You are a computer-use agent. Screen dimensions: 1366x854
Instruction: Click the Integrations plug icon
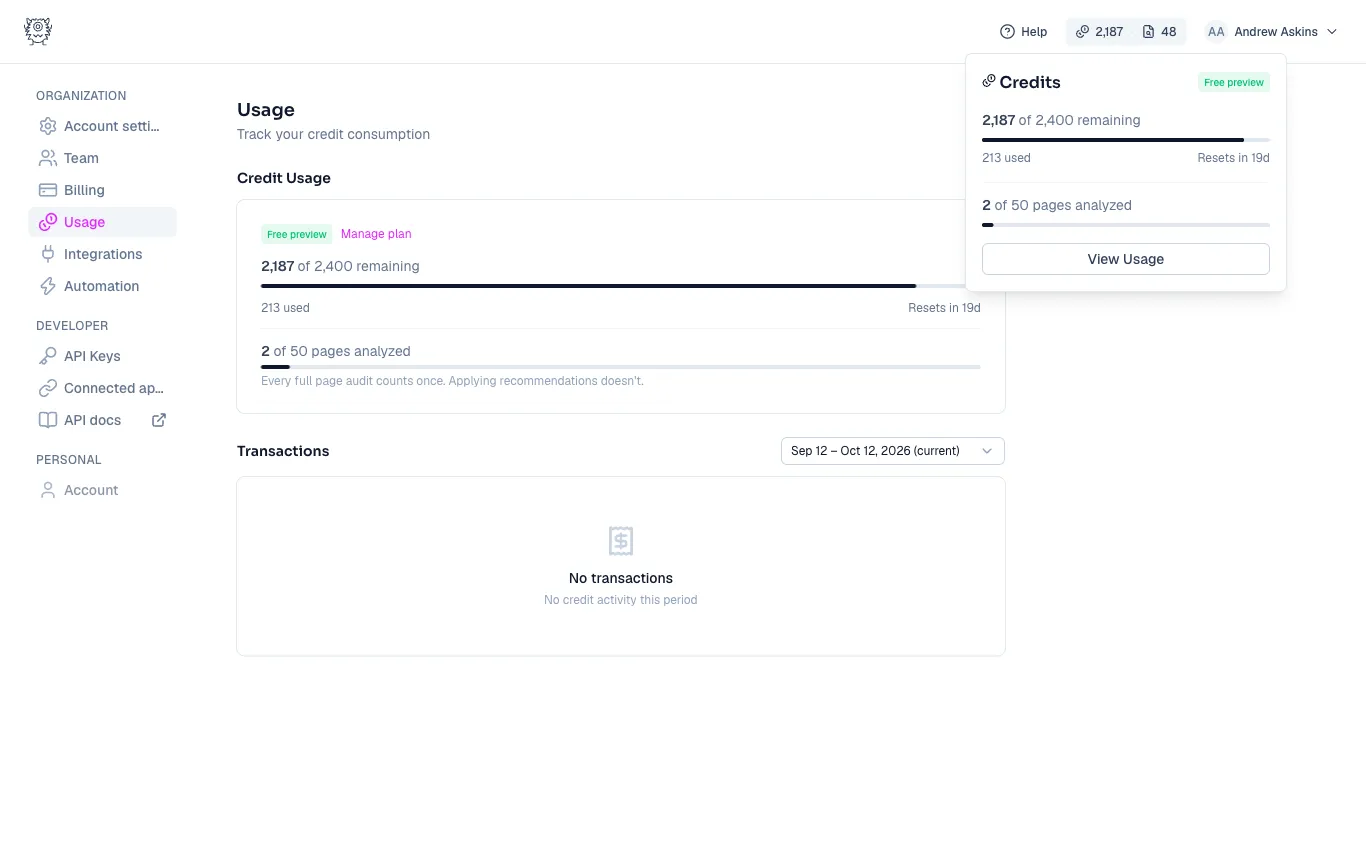click(47, 254)
